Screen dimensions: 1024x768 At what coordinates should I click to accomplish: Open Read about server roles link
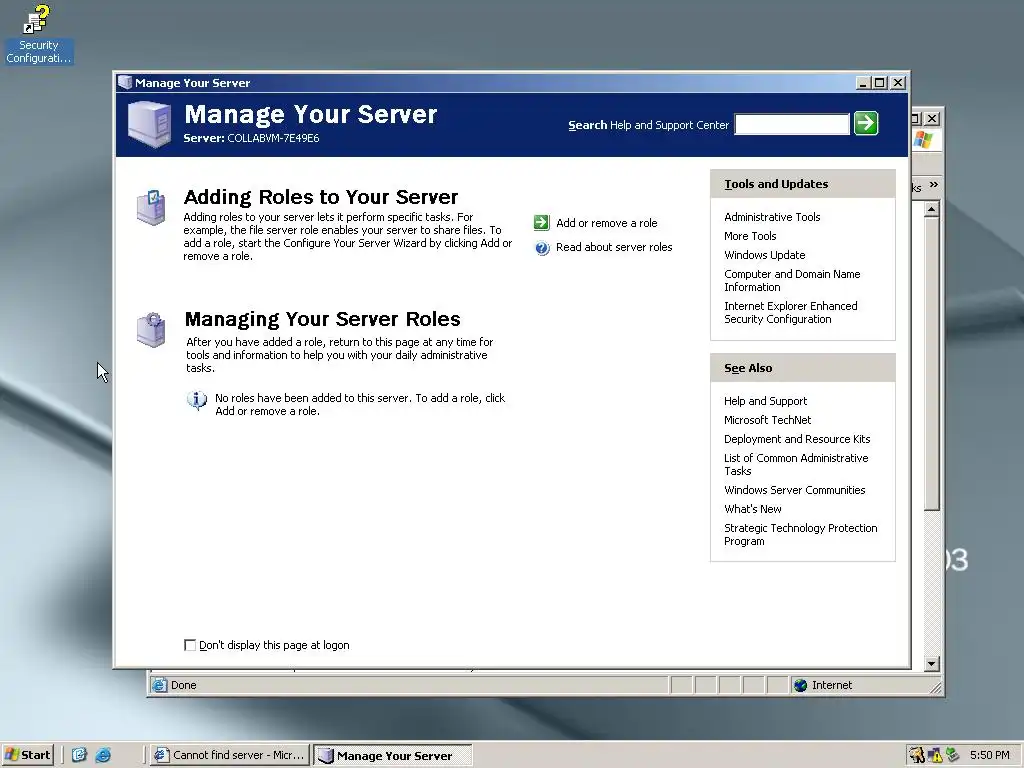[614, 247]
